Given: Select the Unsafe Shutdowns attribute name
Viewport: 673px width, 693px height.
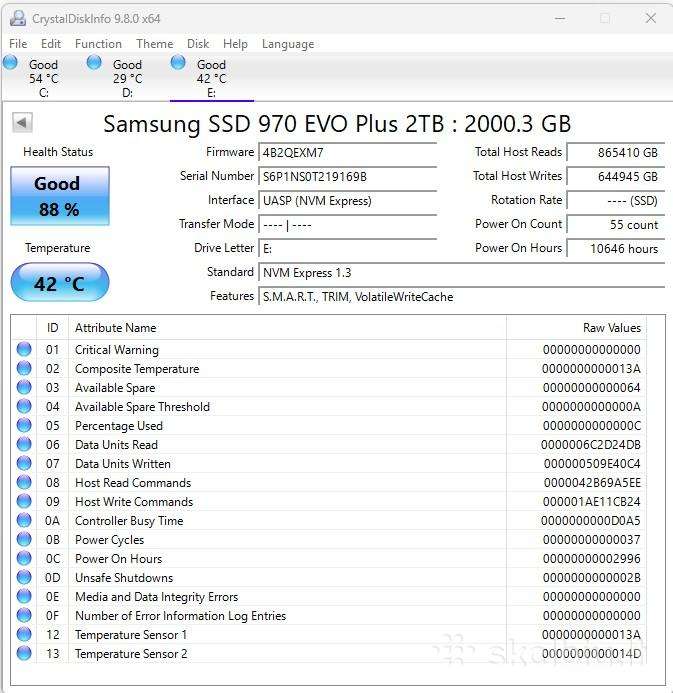Looking at the screenshot, I should click(x=124, y=578).
